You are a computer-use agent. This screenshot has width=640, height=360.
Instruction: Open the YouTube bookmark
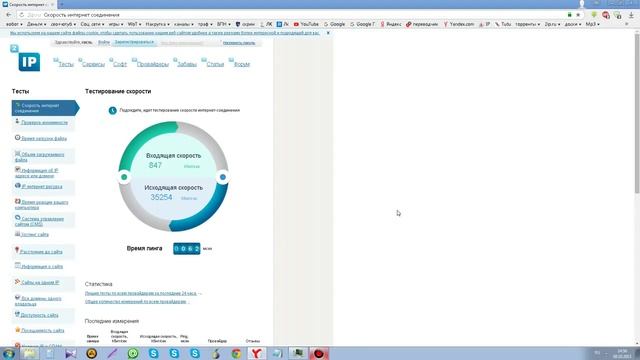(306, 24)
